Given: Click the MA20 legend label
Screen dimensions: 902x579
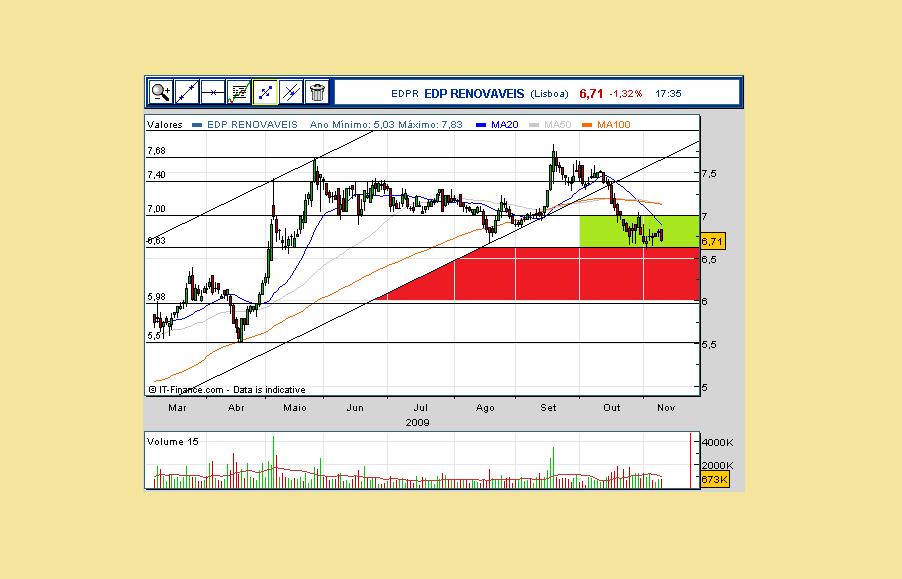Looking at the screenshot, I should [504, 124].
